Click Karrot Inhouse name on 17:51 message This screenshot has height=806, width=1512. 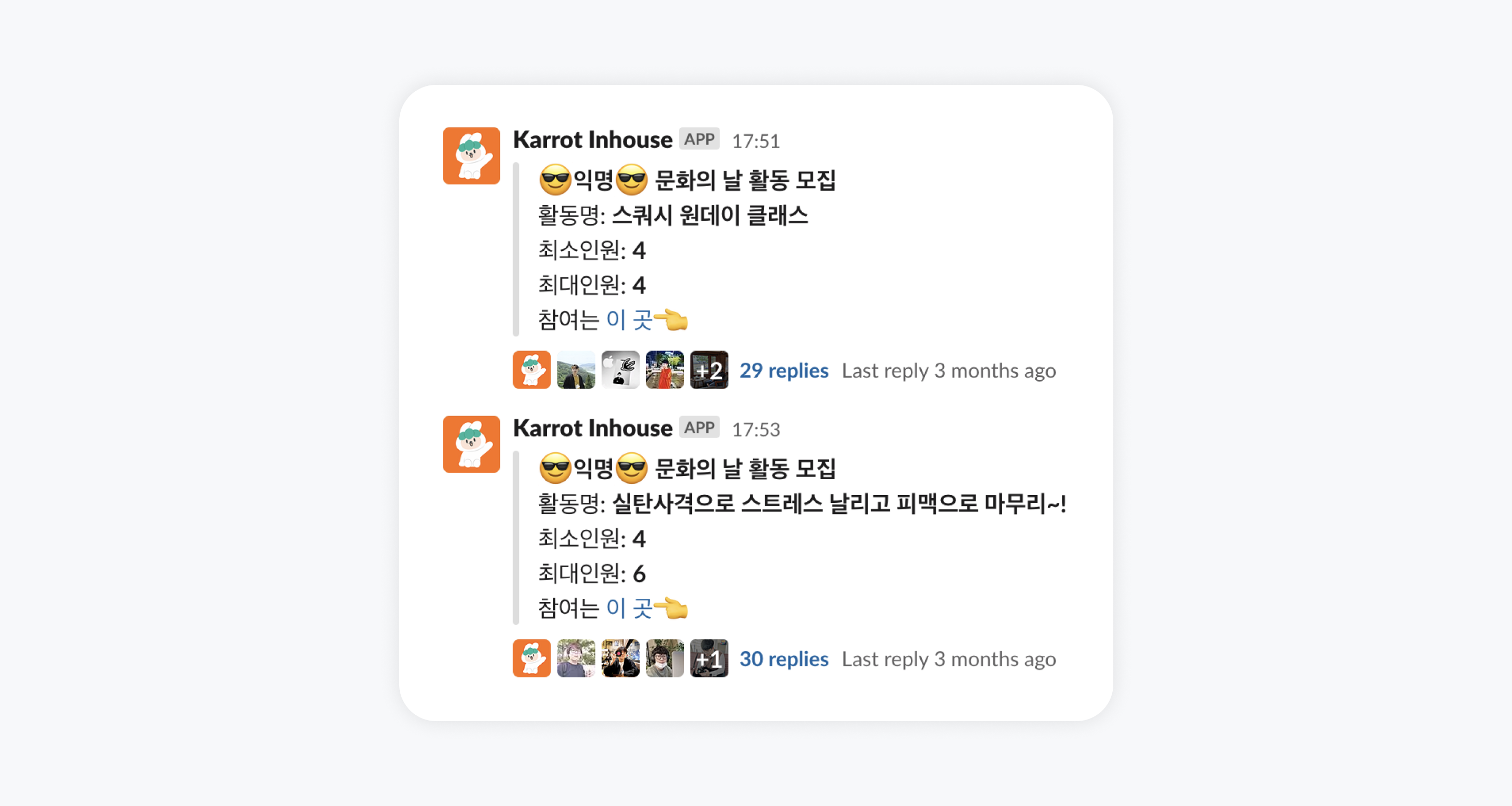(592, 140)
